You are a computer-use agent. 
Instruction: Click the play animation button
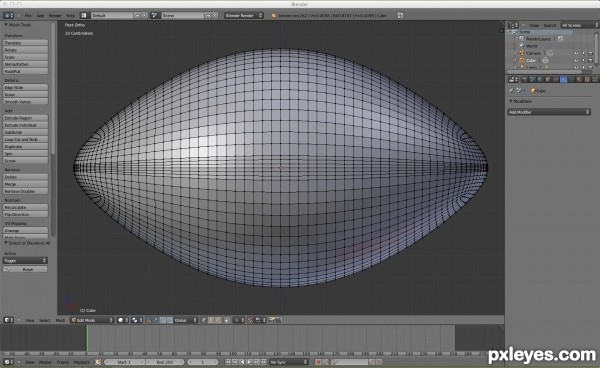click(x=249, y=362)
